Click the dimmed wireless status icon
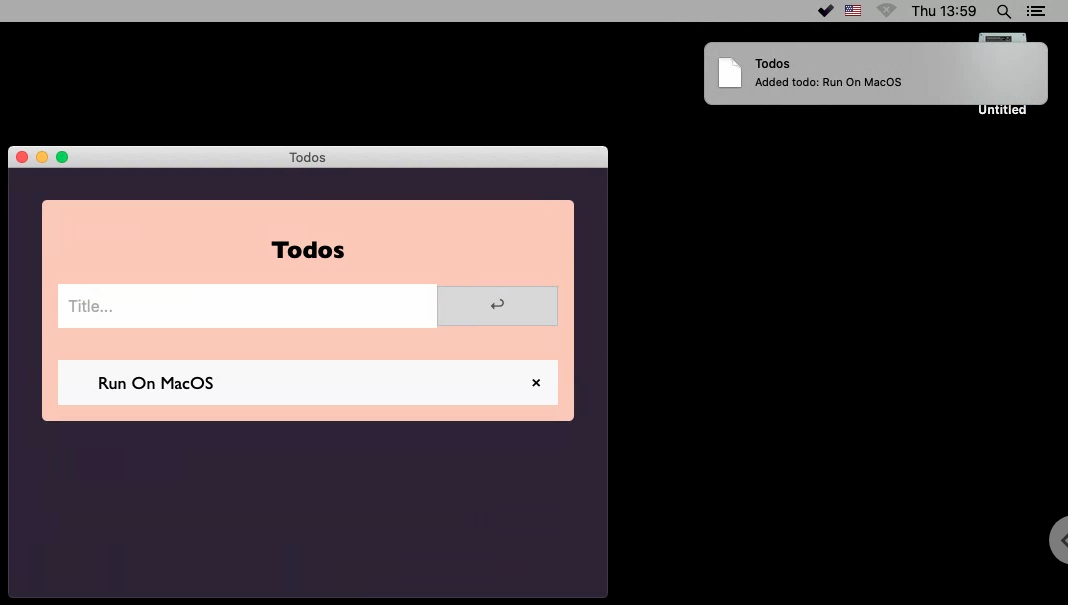This screenshot has height=605, width=1068. click(885, 10)
